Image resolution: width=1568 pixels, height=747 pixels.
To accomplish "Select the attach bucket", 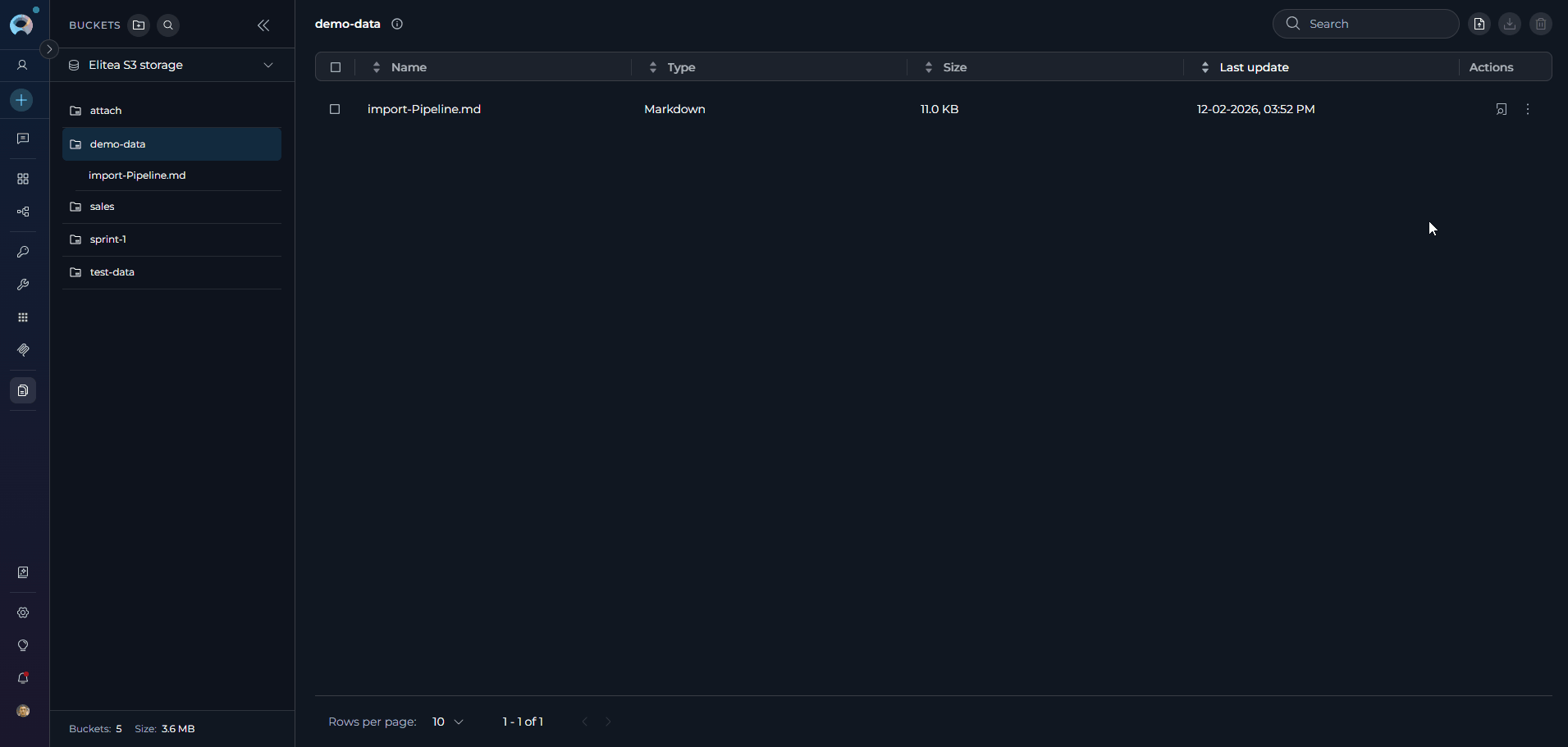I will (x=171, y=111).
